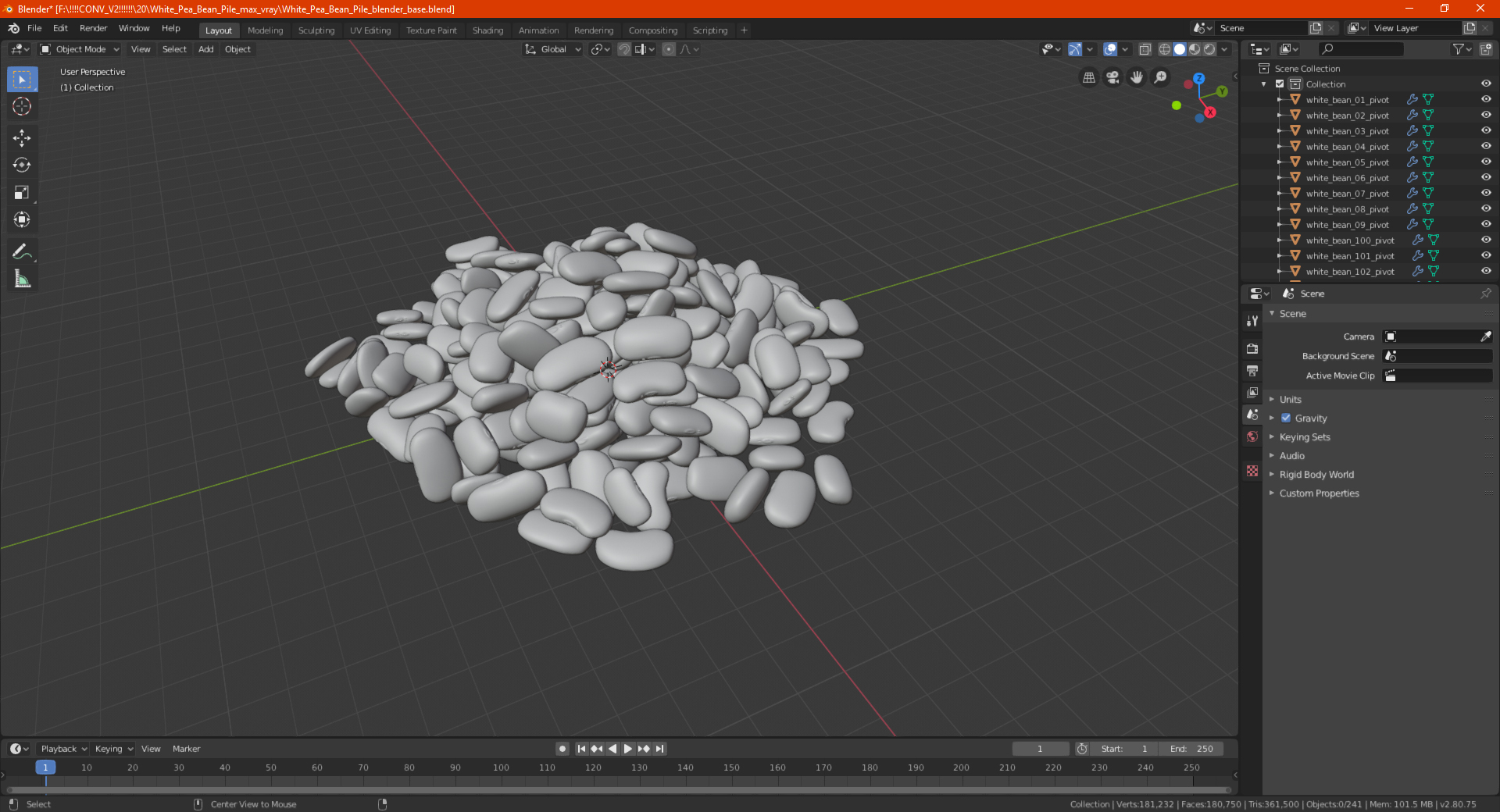Open the View Layer properties tab

1252,393
